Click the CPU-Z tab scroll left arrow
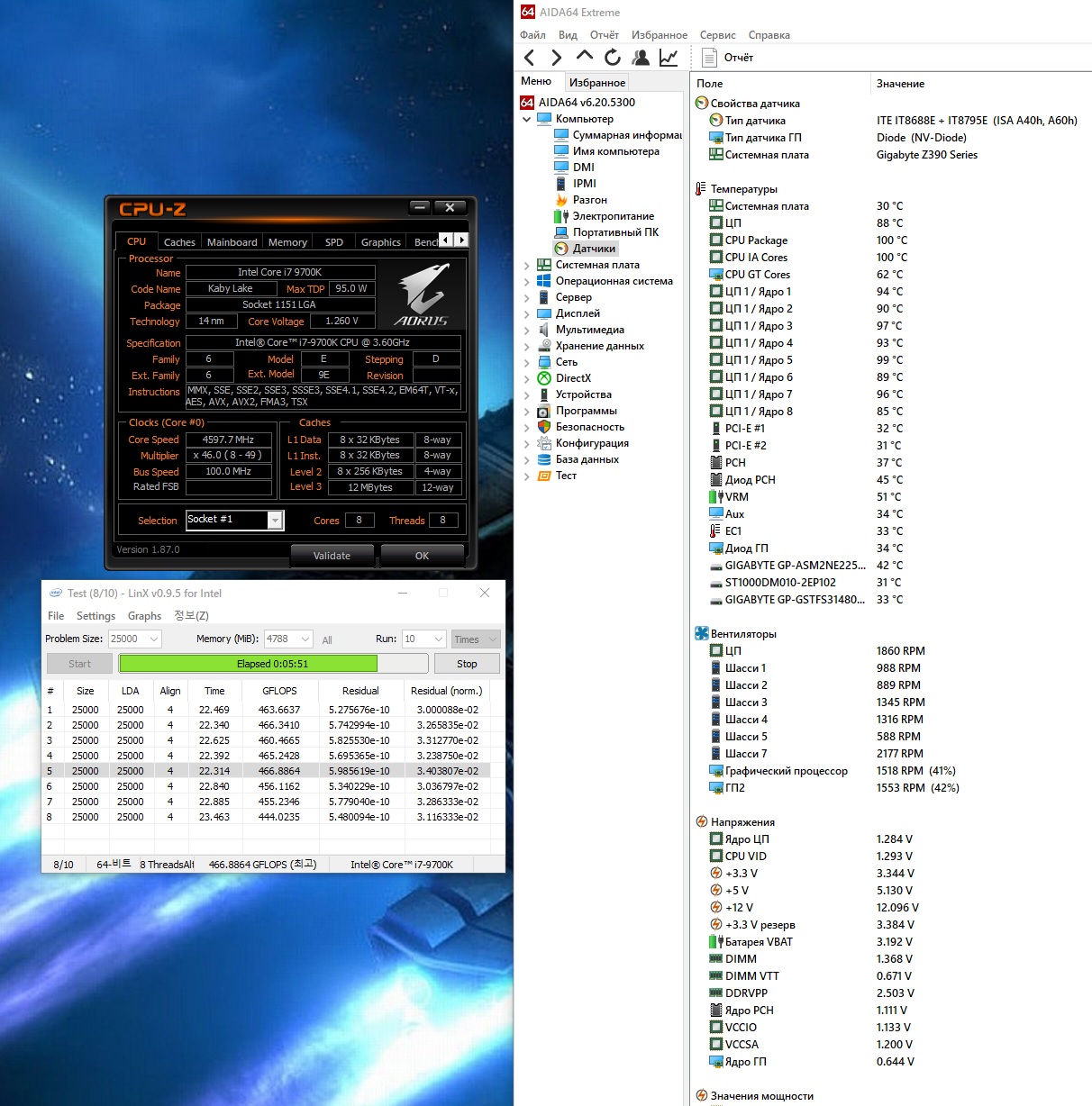This screenshot has height=1106, width=1092. (446, 240)
